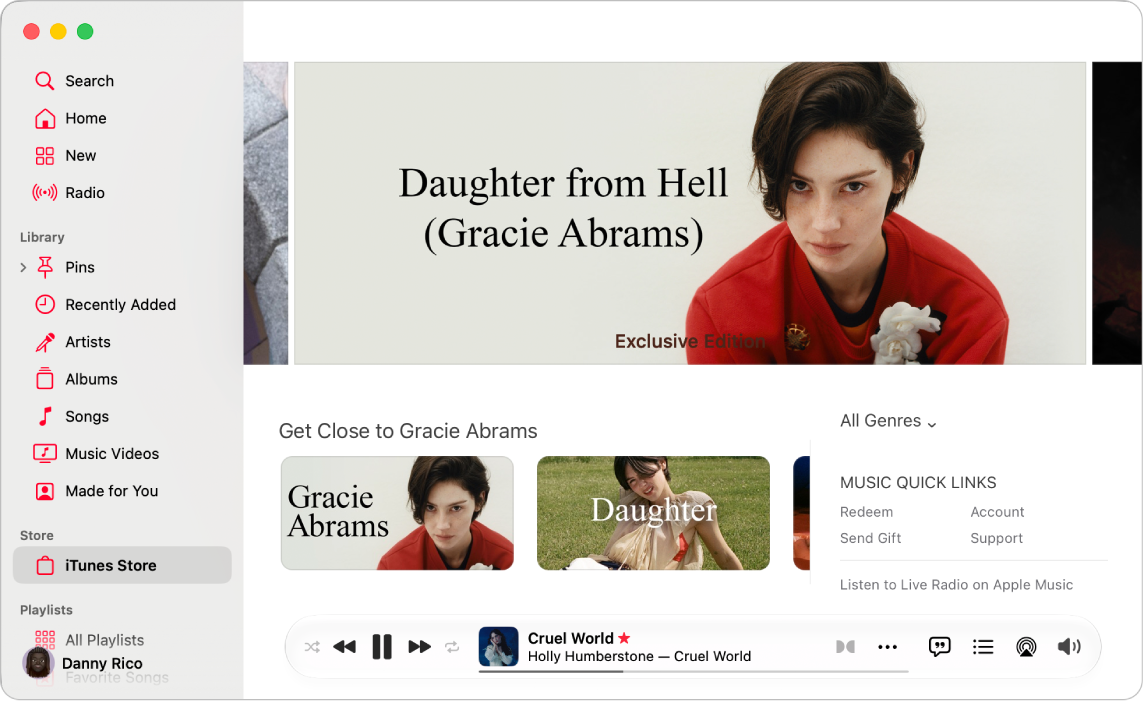Toggle the AutoMix transition icon

click(x=845, y=647)
